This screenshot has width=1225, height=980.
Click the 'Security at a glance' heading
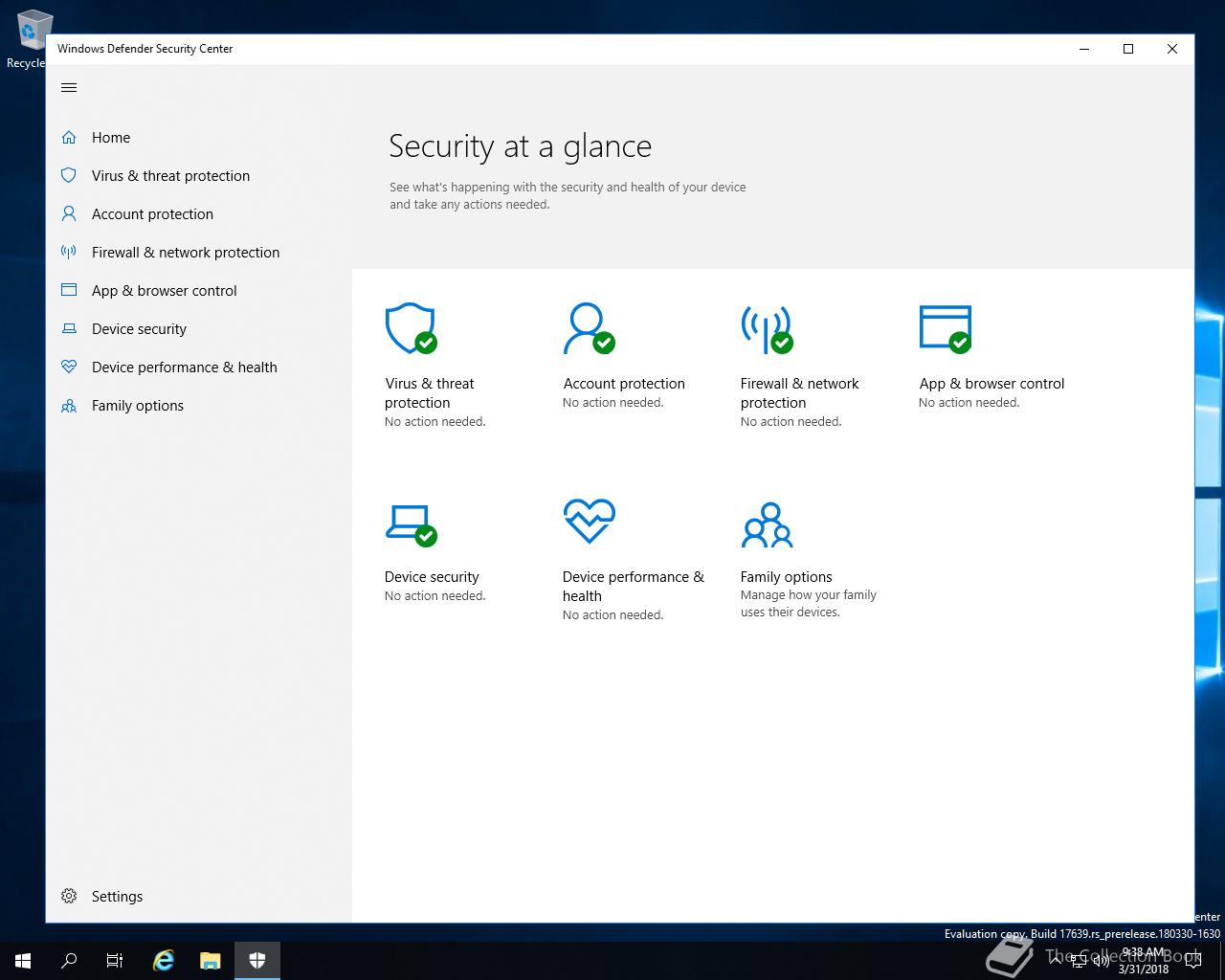click(x=520, y=146)
